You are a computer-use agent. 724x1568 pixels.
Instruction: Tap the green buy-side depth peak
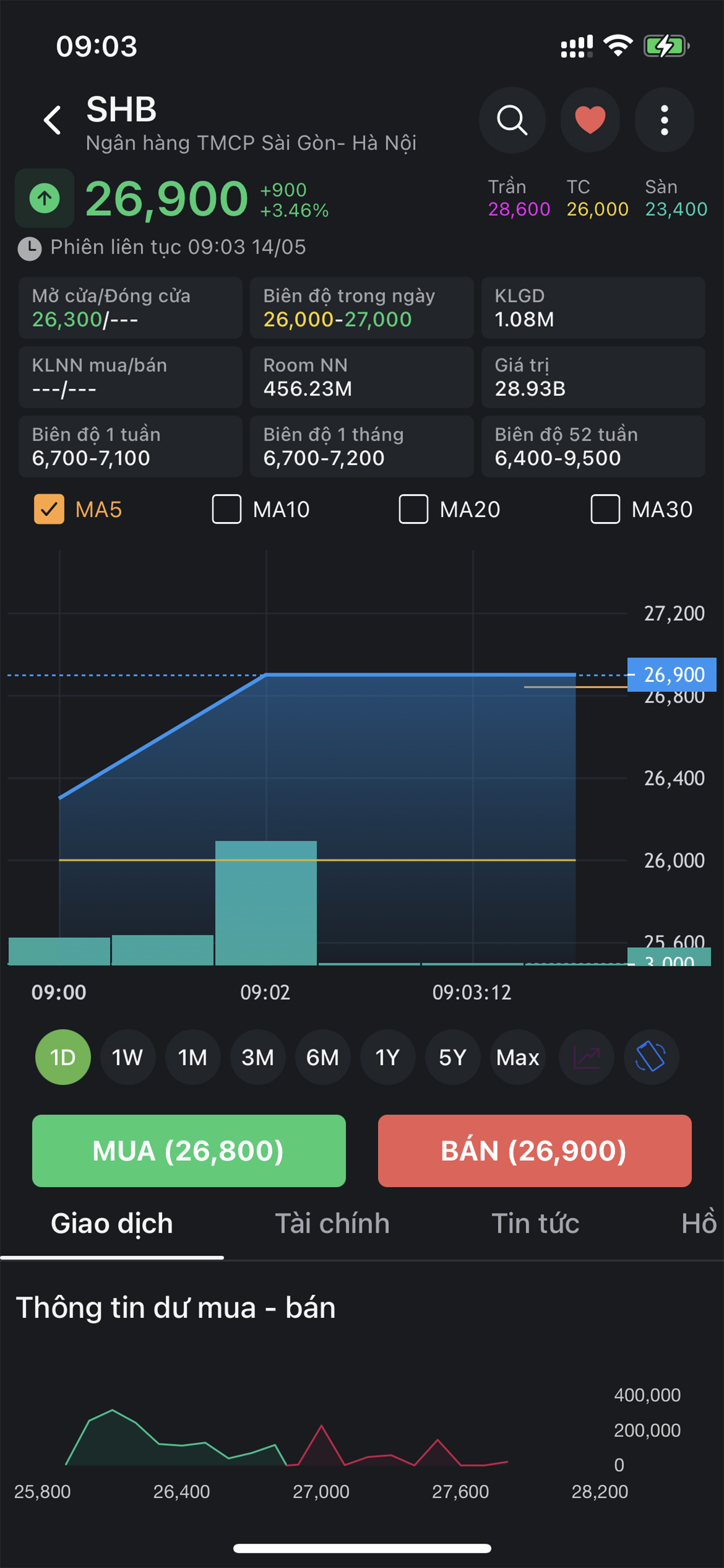pos(113,1411)
